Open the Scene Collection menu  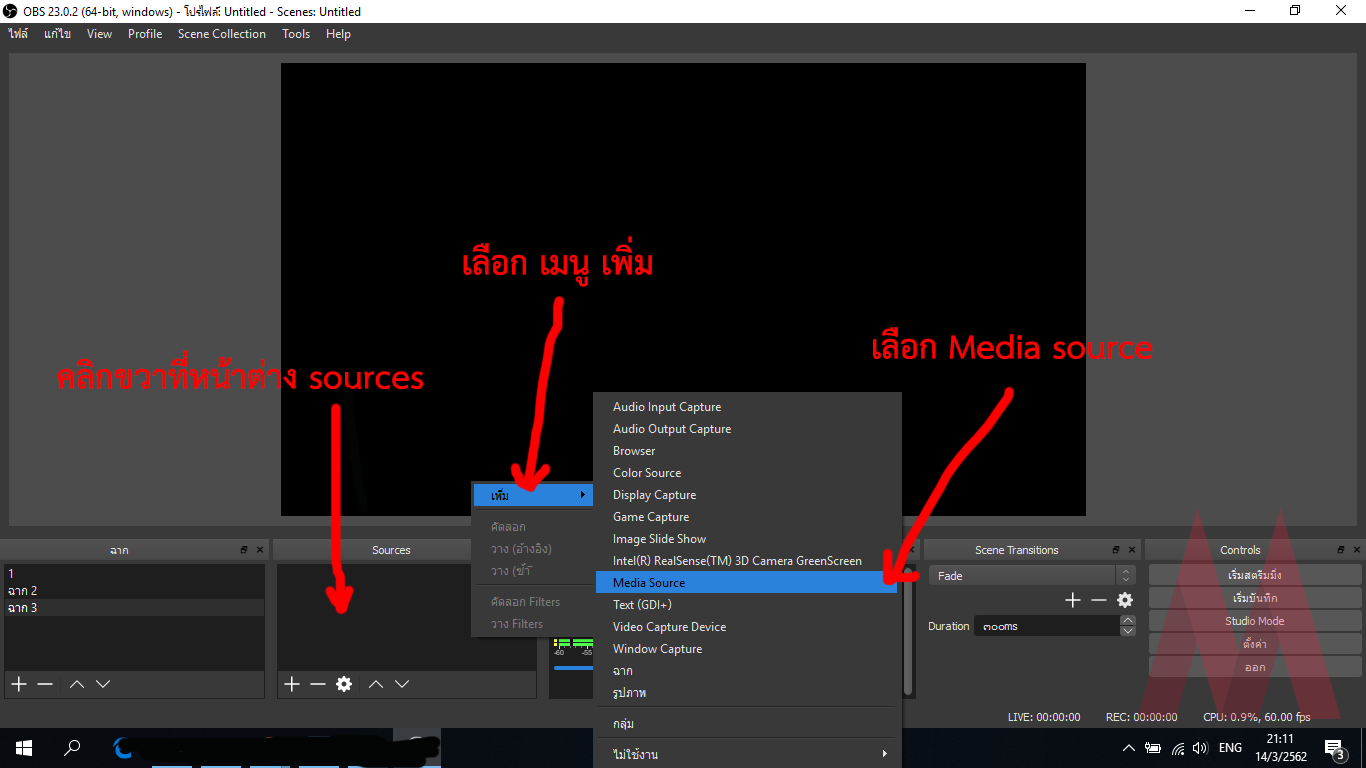pos(222,34)
